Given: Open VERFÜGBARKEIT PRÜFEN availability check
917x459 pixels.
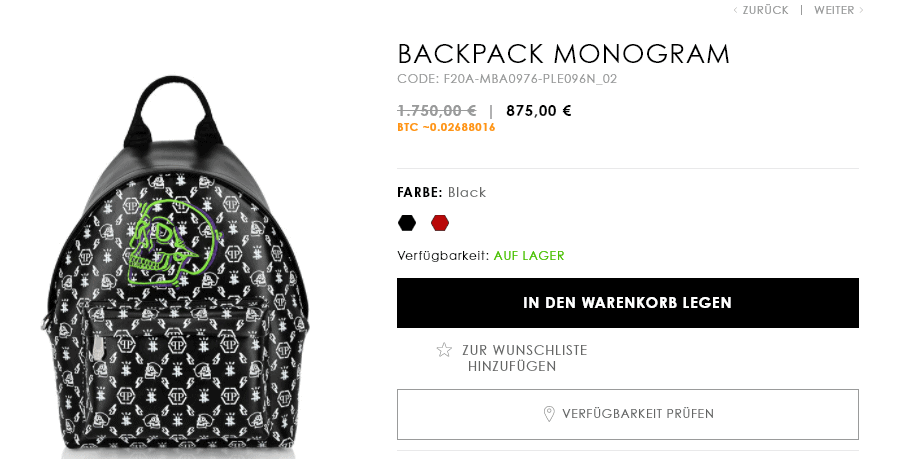Looking at the screenshot, I should (628, 414).
